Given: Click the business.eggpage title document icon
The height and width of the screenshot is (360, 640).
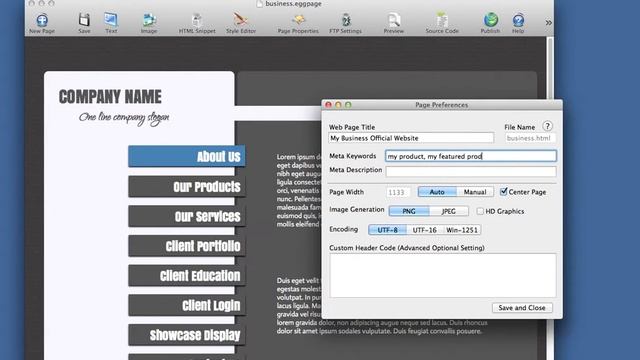Looking at the screenshot, I should tap(259, 4).
